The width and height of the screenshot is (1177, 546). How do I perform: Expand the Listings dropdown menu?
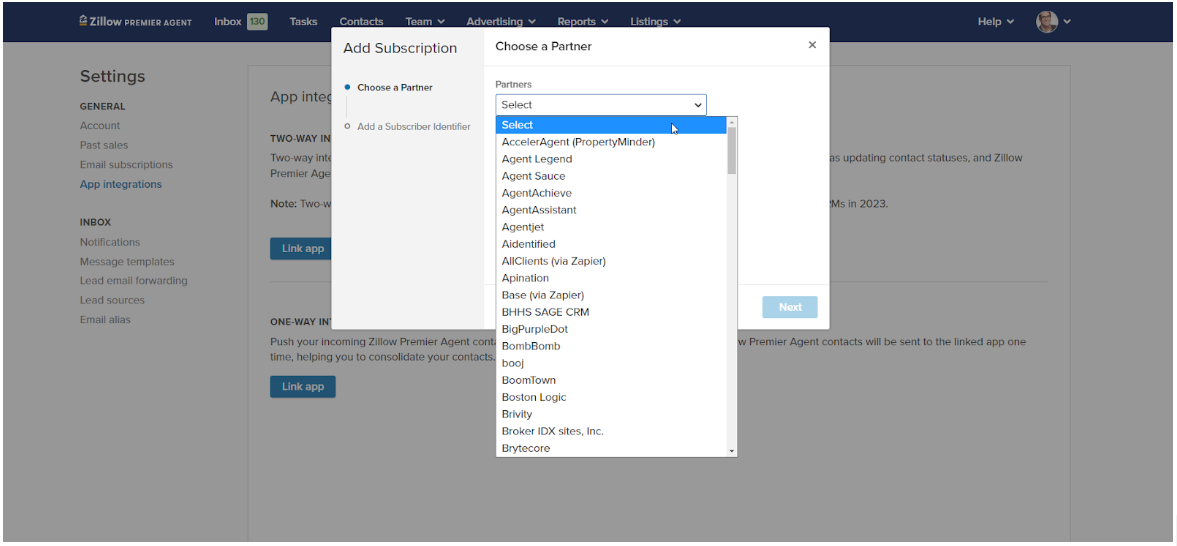[655, 21]
